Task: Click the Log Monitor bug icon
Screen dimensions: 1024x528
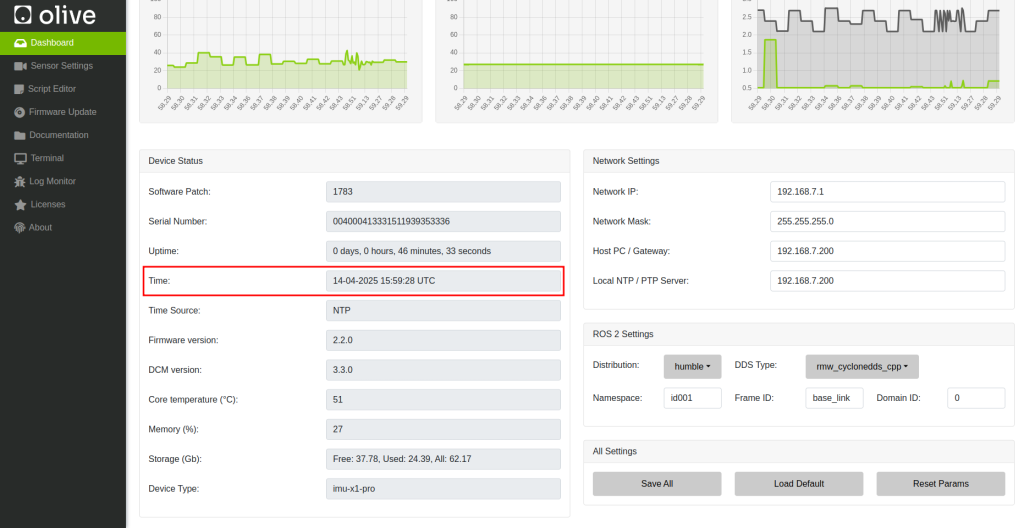Action: click(20, 181)
